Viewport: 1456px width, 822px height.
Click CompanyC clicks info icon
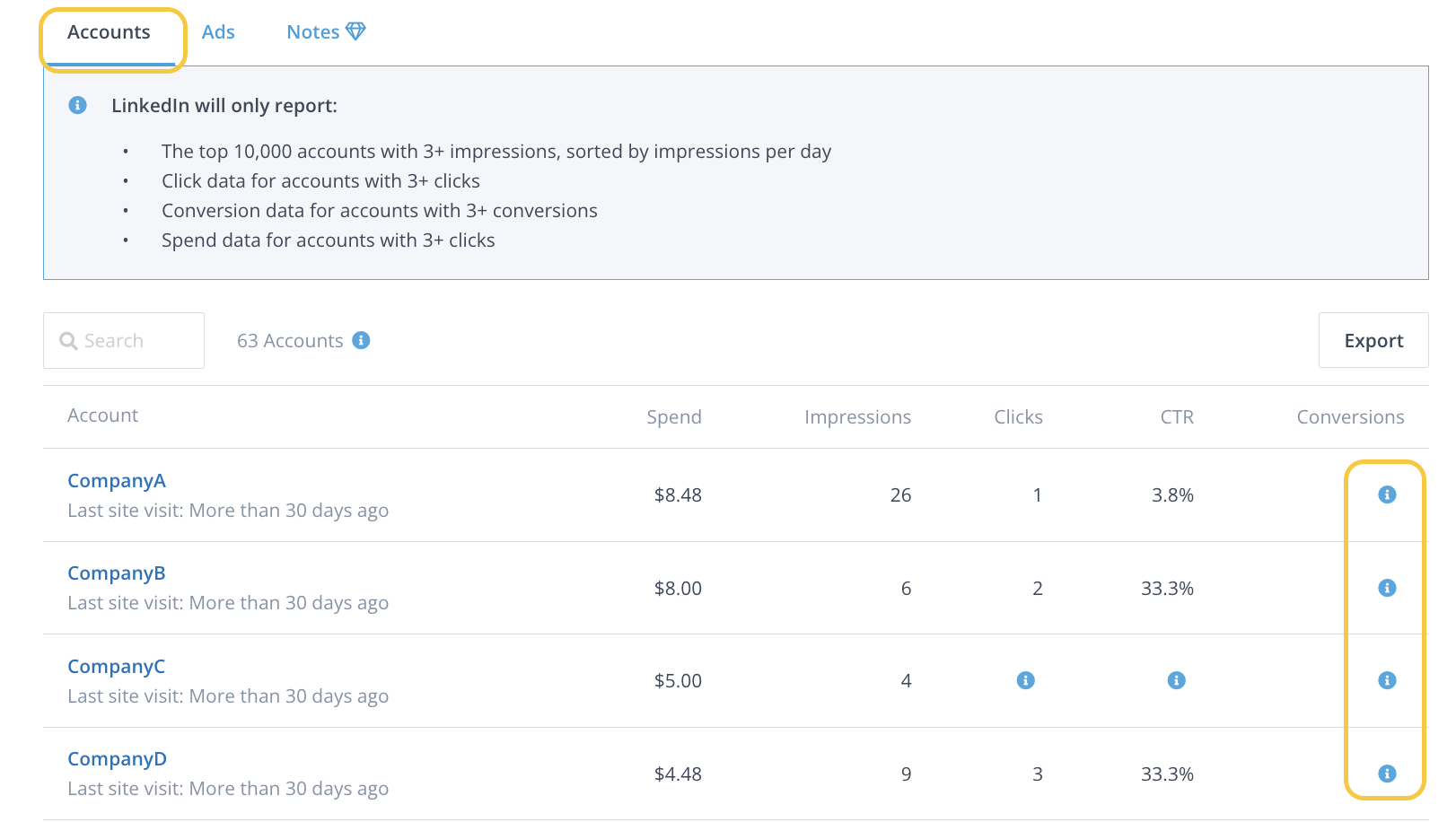click(1025, 680)
